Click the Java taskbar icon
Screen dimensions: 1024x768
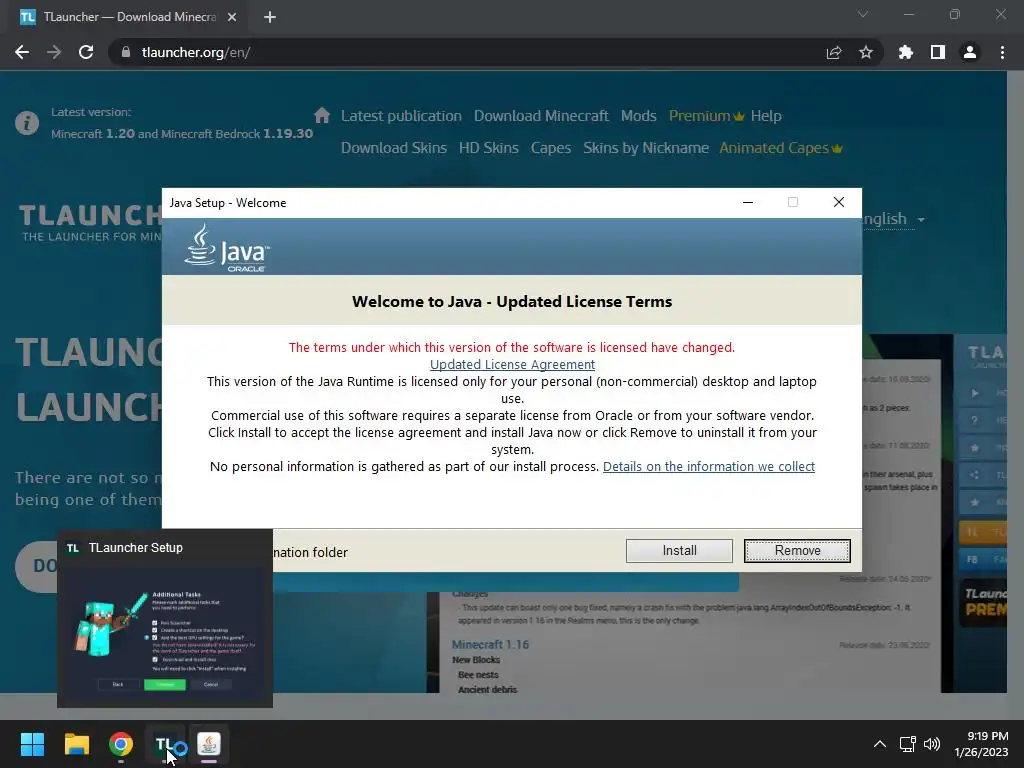(209, 744)
